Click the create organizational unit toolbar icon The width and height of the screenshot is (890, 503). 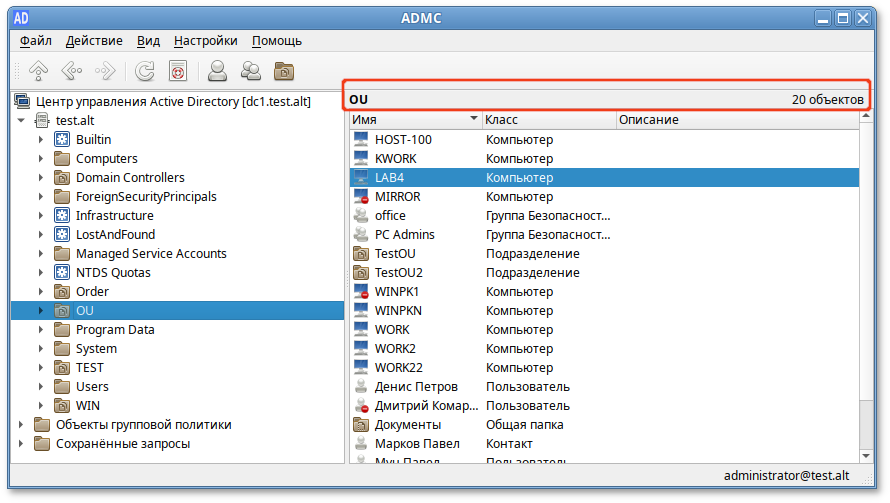[x=284, y=71]
